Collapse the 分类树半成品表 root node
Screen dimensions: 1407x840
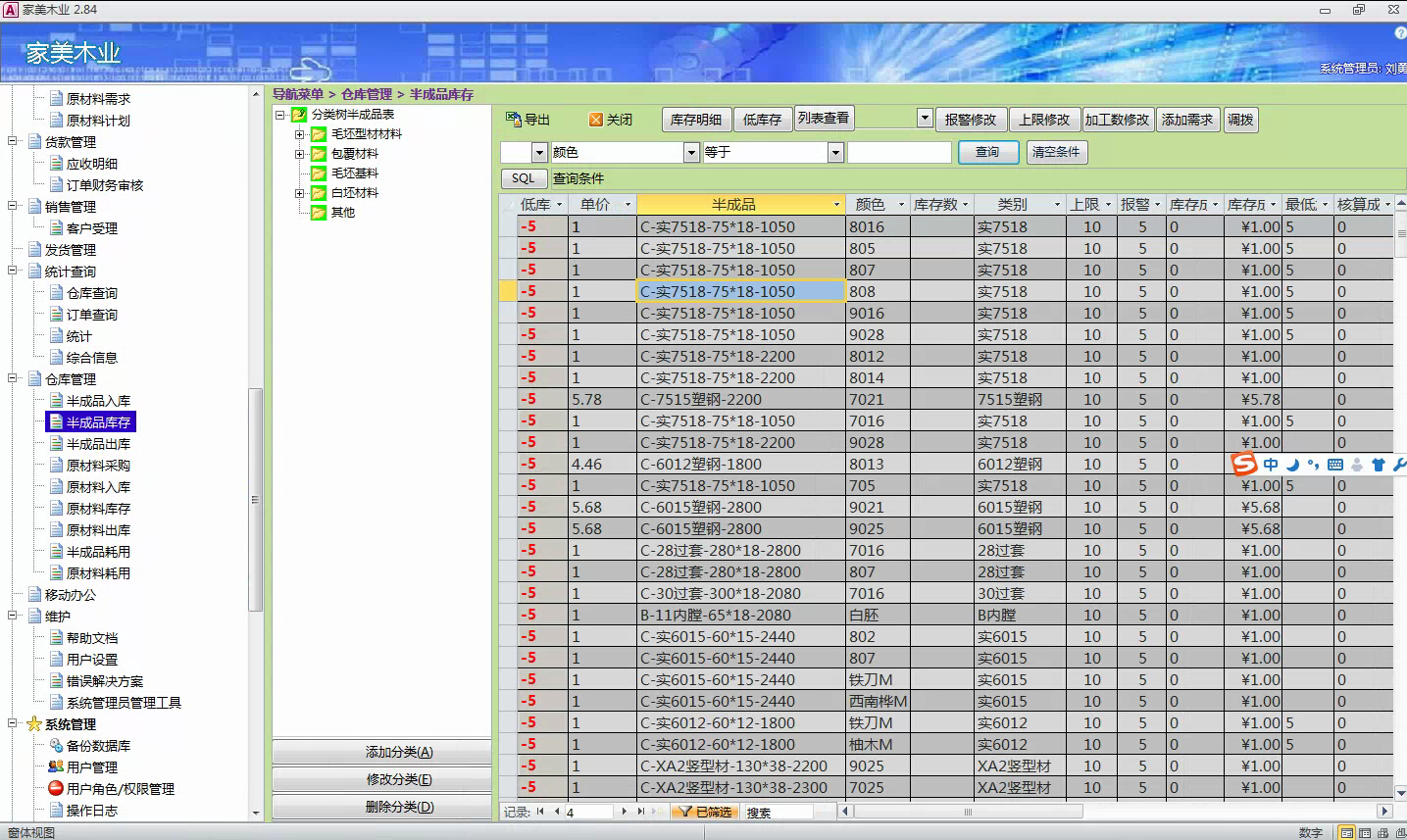tap(279, 115)
